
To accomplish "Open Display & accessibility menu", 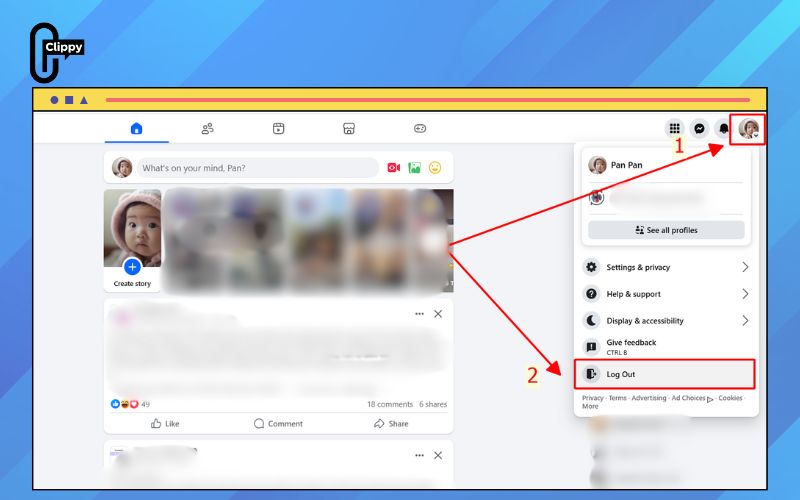I will click(x=666, y=320).
